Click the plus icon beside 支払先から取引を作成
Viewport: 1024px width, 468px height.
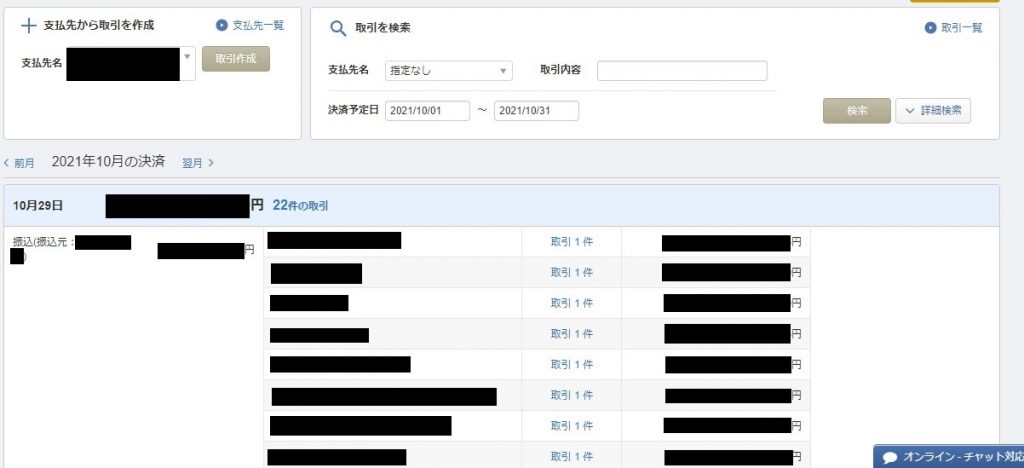tap(28, 25)
